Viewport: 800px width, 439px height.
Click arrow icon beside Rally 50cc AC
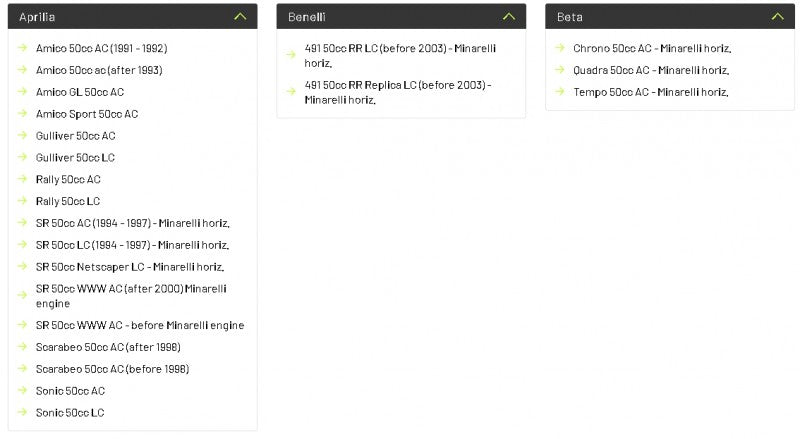tap(22, 179)
